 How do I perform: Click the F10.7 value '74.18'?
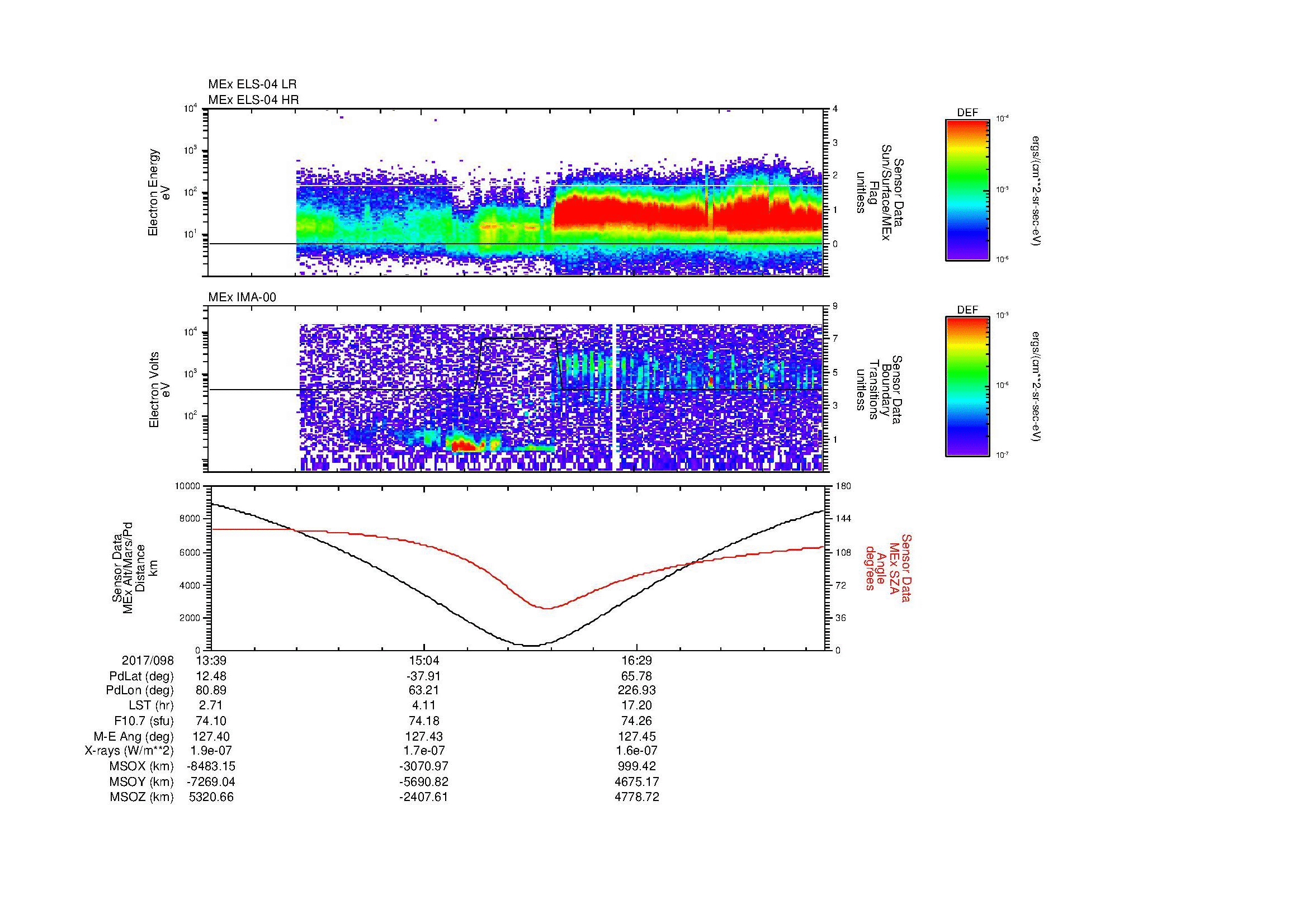(424, 721)
